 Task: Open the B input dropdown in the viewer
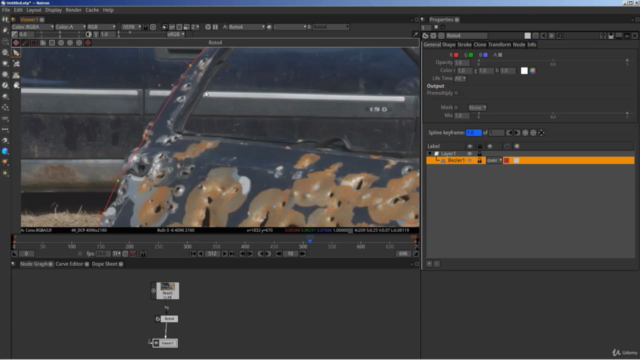pyautogui.click(x=330, y=27)
